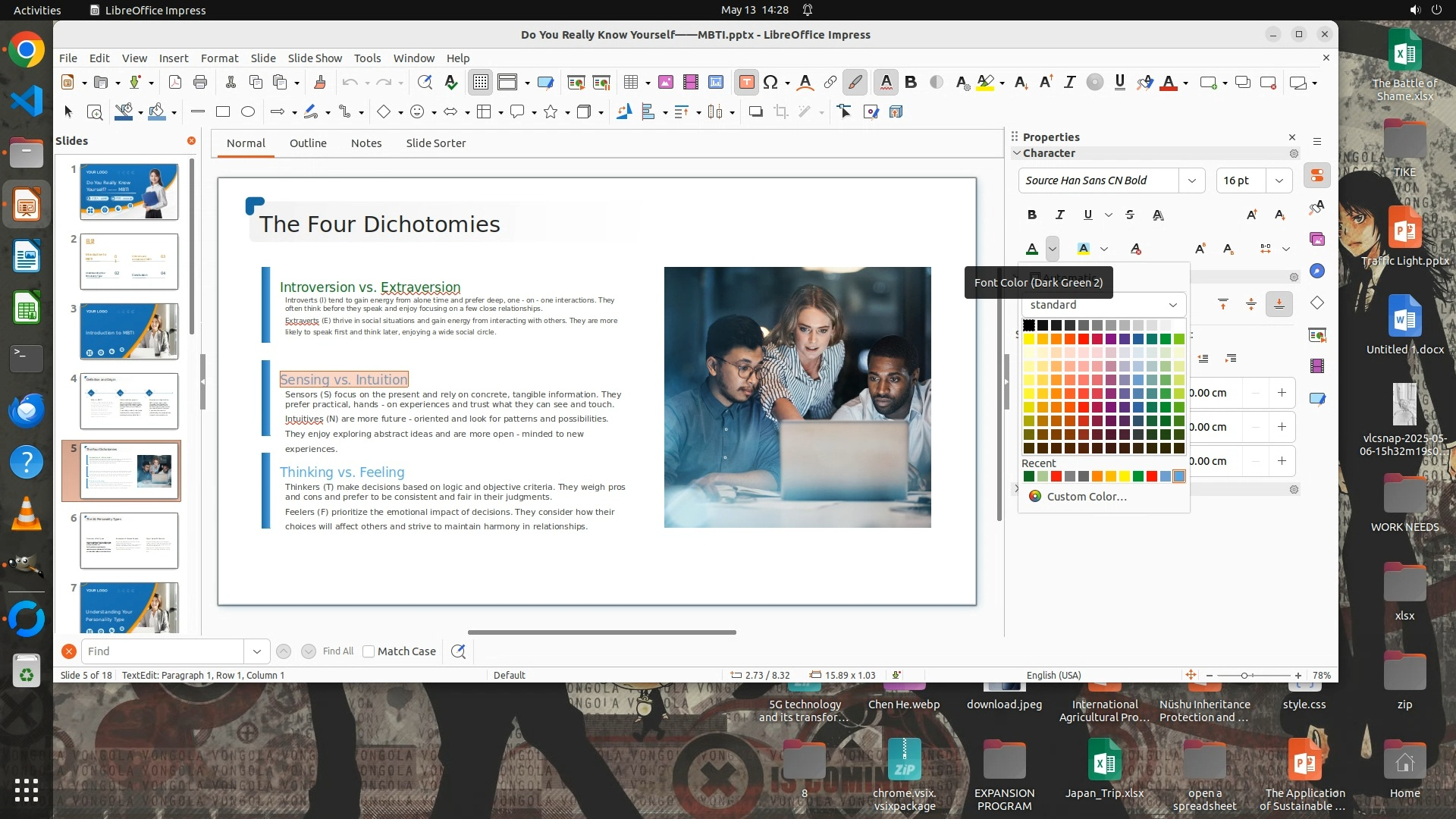Open the Gallery sidebar deck icon

click(1317, 239)
